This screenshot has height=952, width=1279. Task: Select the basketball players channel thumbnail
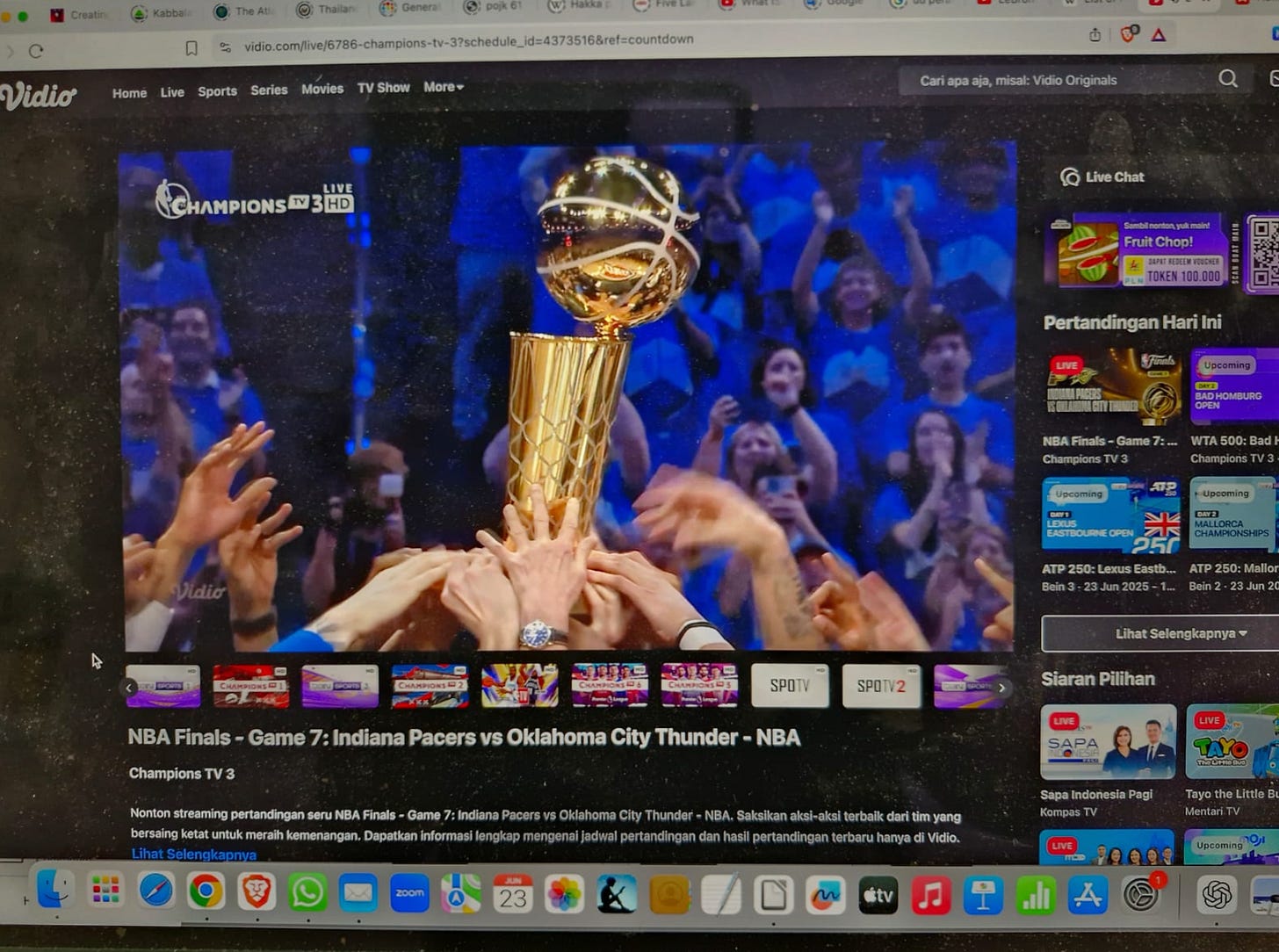pyautogui.click(x=519, y=685)
